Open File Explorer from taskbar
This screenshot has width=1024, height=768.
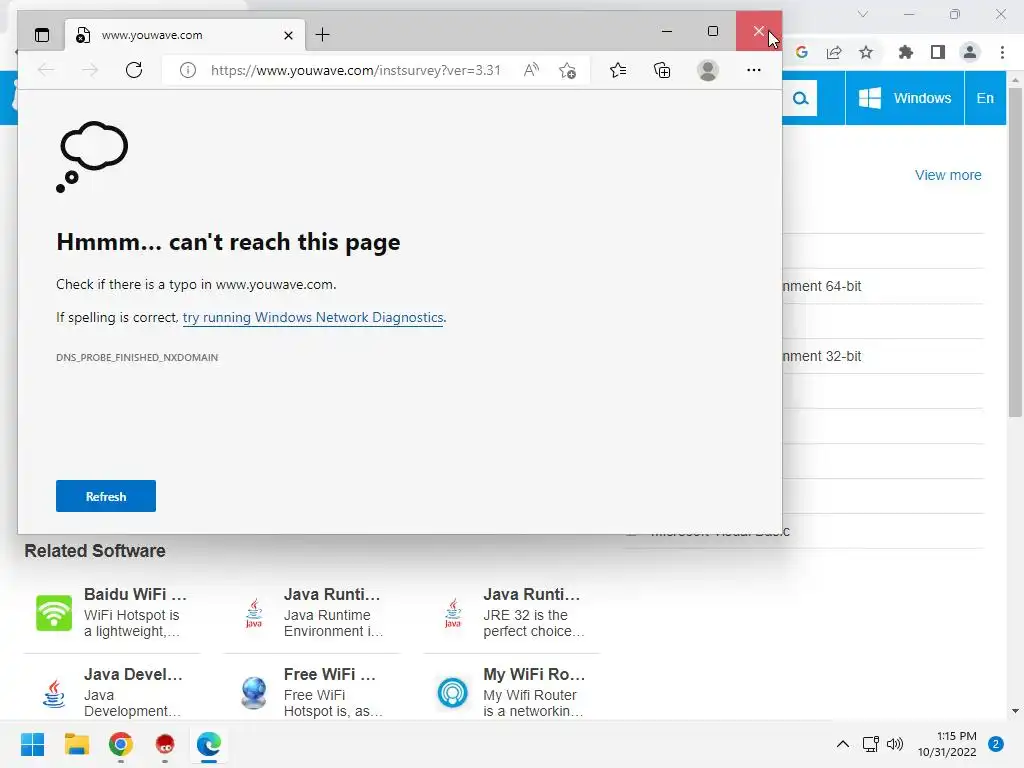coord(76,744)
